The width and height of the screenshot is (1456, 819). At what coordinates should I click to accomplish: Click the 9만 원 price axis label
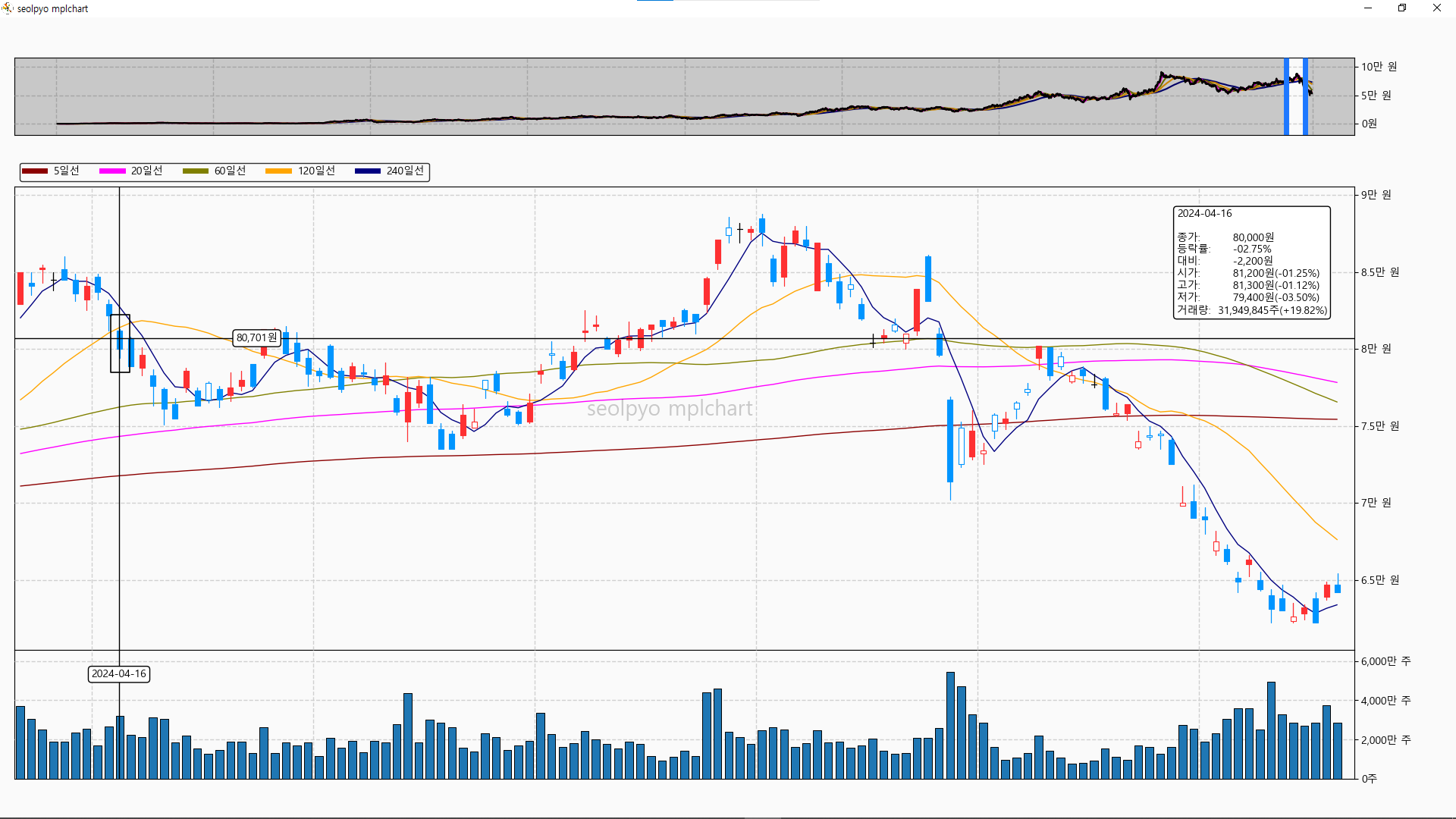point(1376,195)
